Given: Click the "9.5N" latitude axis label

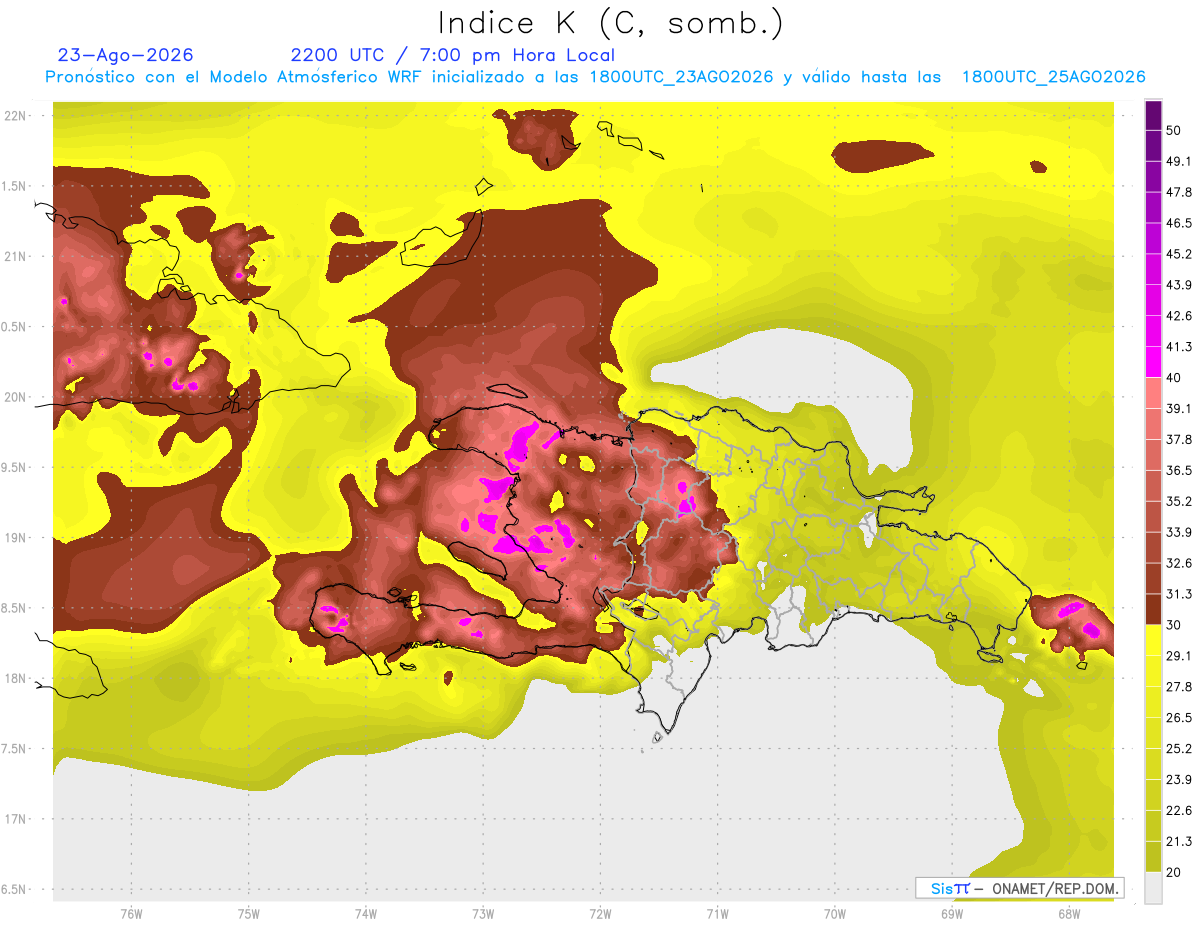Looking at the screenshot, I should point(15,468).
